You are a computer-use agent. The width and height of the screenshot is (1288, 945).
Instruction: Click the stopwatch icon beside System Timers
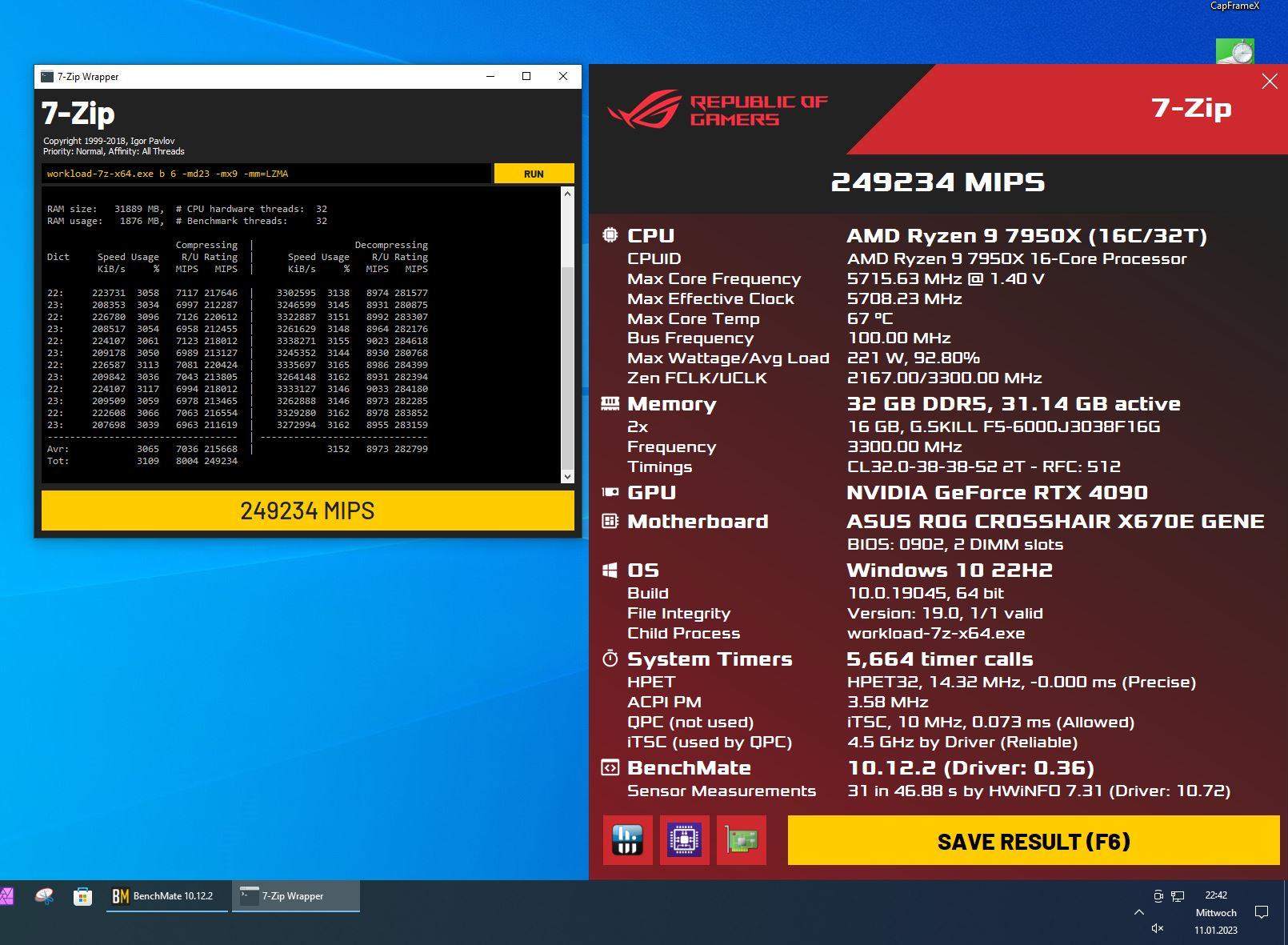[x=610, y=659]
